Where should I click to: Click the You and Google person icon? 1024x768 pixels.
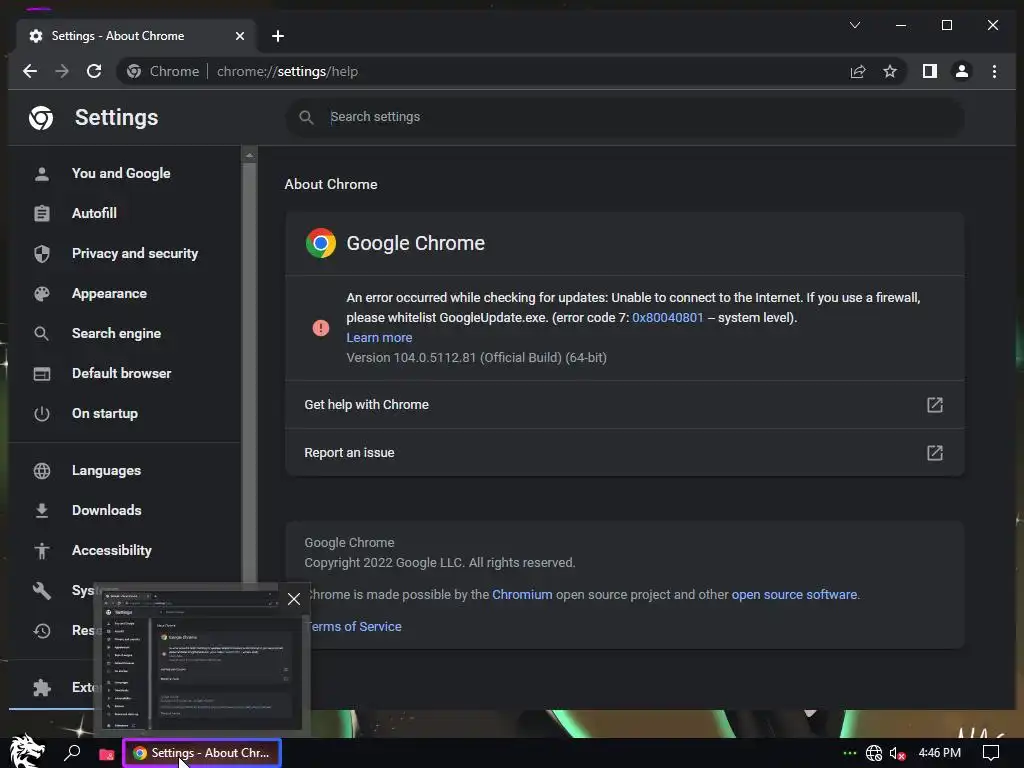pos(42,173)
